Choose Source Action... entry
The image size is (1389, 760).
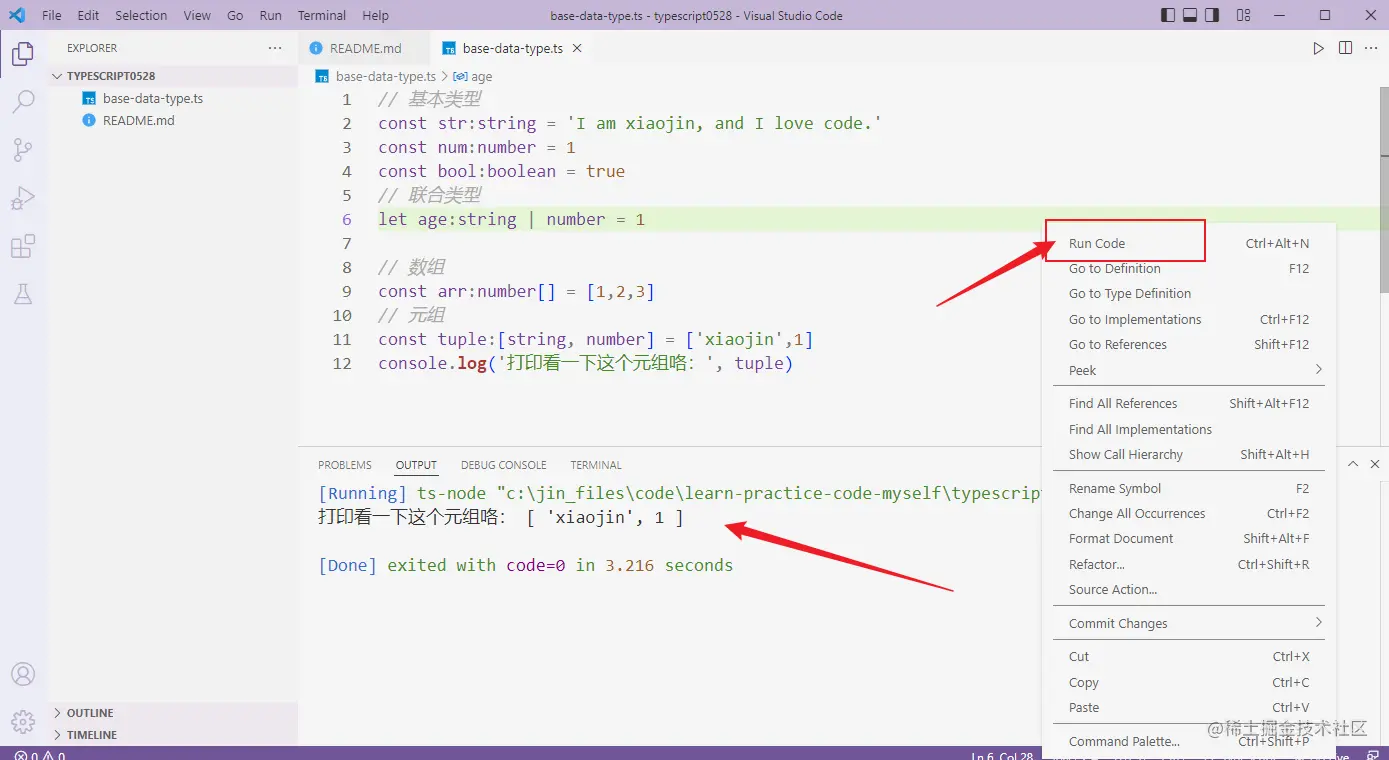pos(1189,589)
